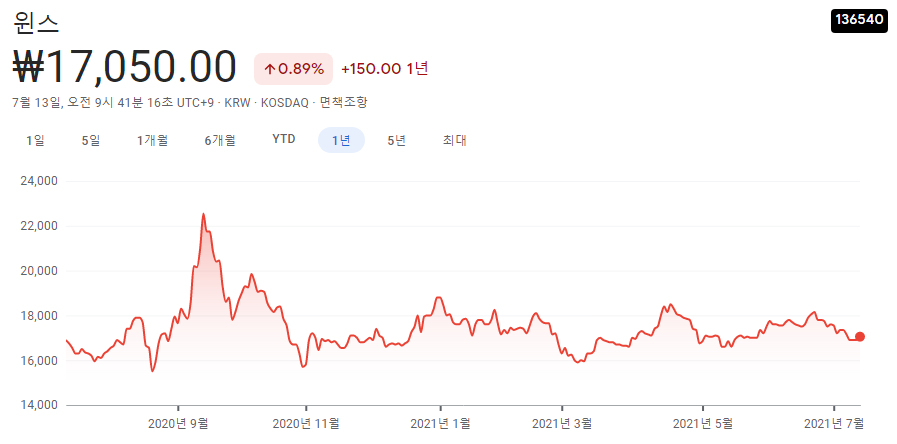897x444 pixels.
Task: Click the 18,000 y-axis label
Action: 38,316
